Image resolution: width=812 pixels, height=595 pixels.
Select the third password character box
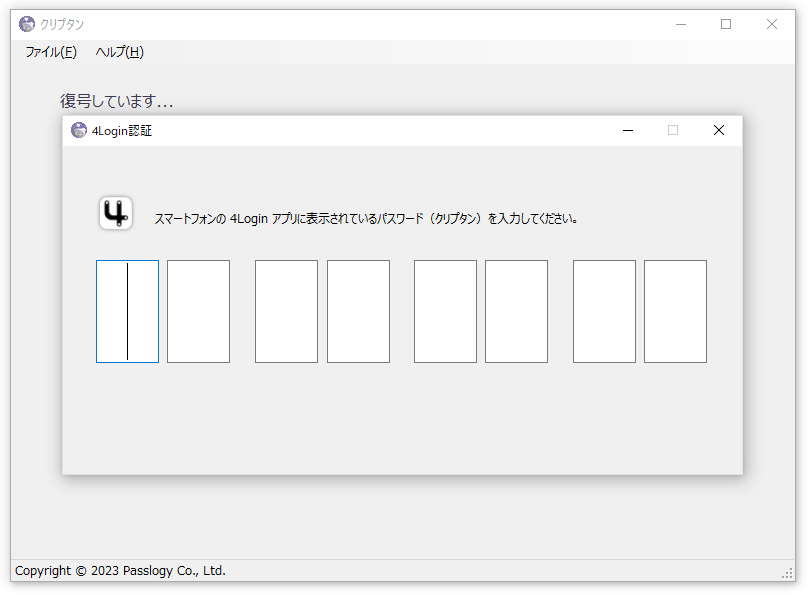286,311
